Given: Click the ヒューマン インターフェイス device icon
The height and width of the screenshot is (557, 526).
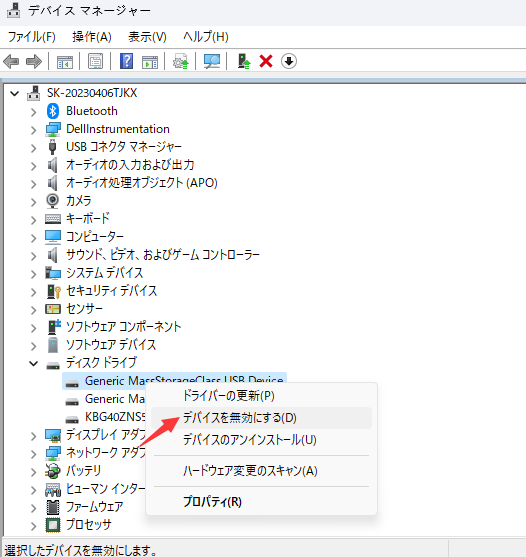Looking at the screenshot, I should pos(53,489).
